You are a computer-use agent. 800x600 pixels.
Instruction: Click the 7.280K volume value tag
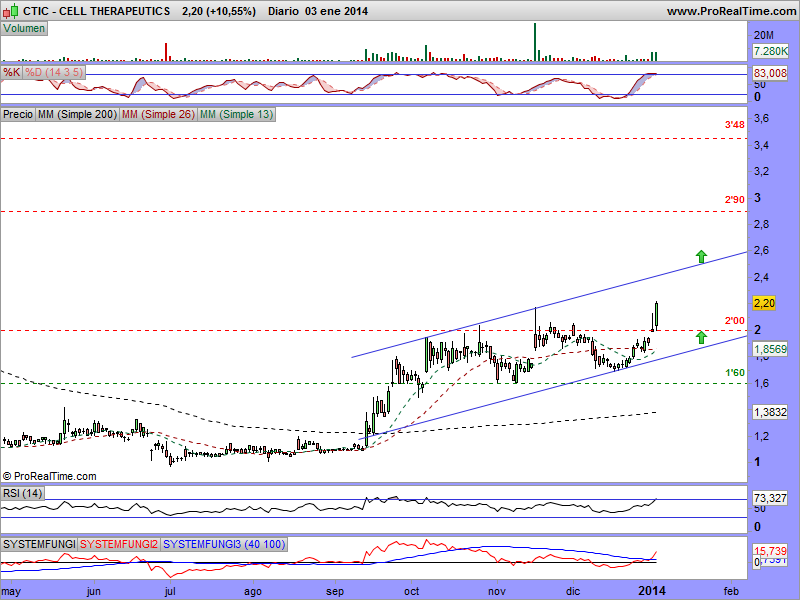(x=770, y=51)
